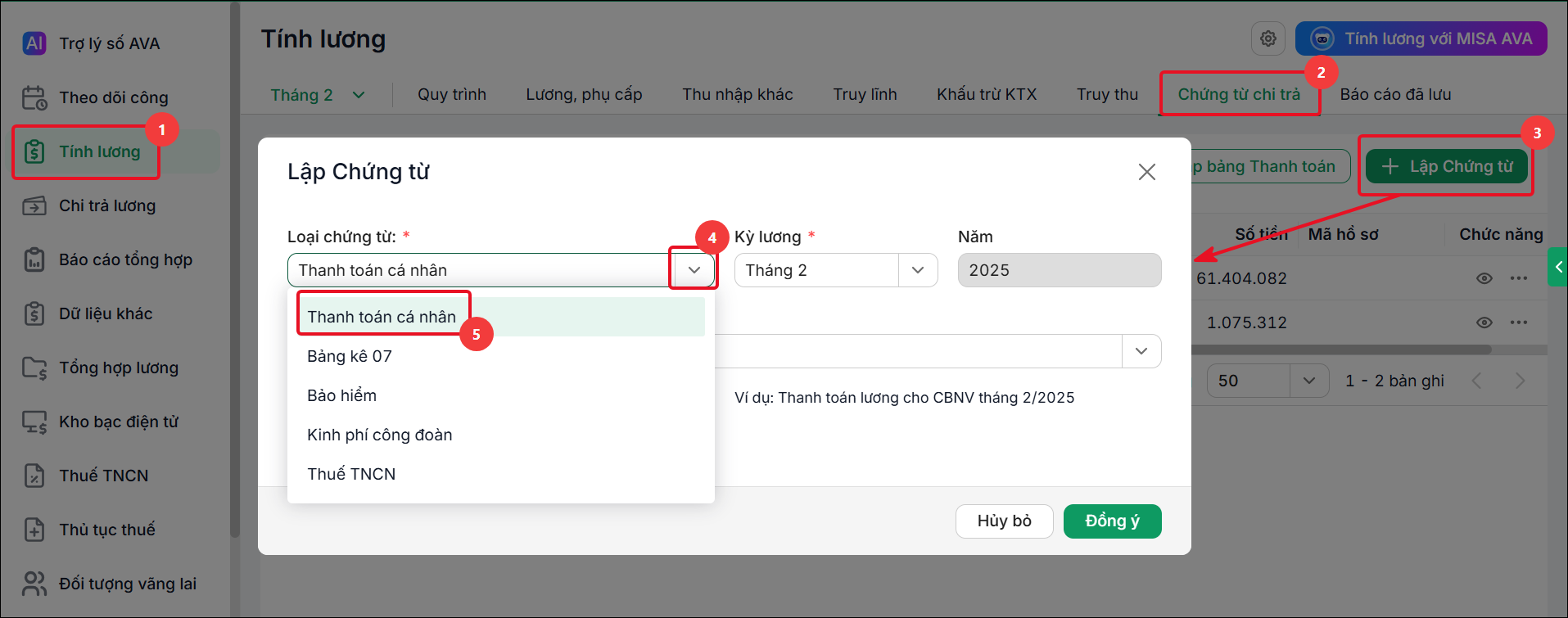Select Thuế TNCN dropdown option
The height and width of the screenshot is (618, 1568).
[501, 474]
